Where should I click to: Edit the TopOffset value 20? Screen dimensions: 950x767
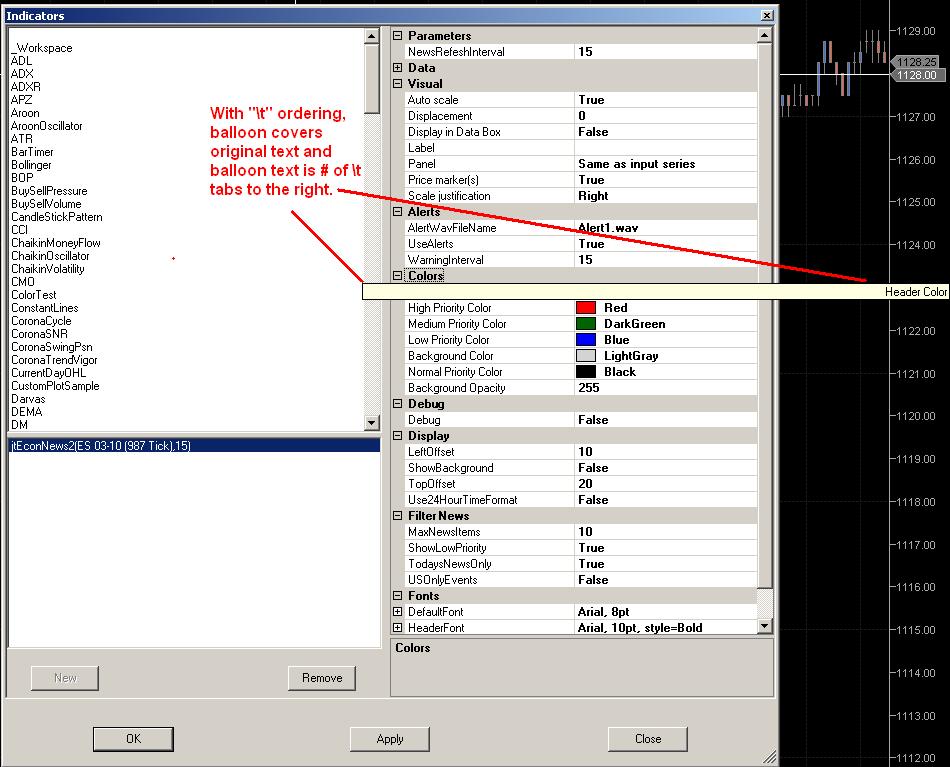click(666, 483)
